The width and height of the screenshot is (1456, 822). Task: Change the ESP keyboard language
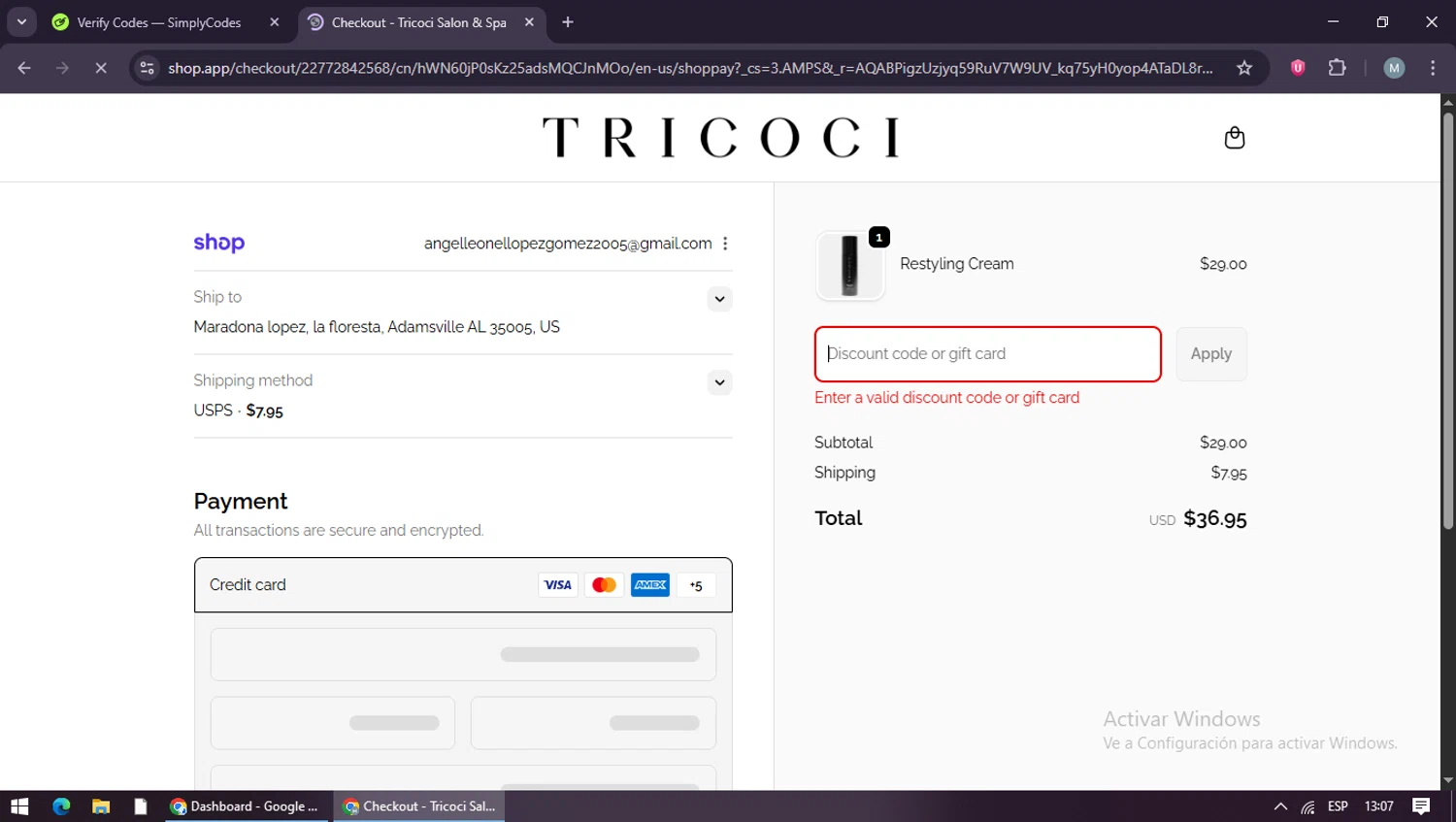click(x=1338, y=806)
